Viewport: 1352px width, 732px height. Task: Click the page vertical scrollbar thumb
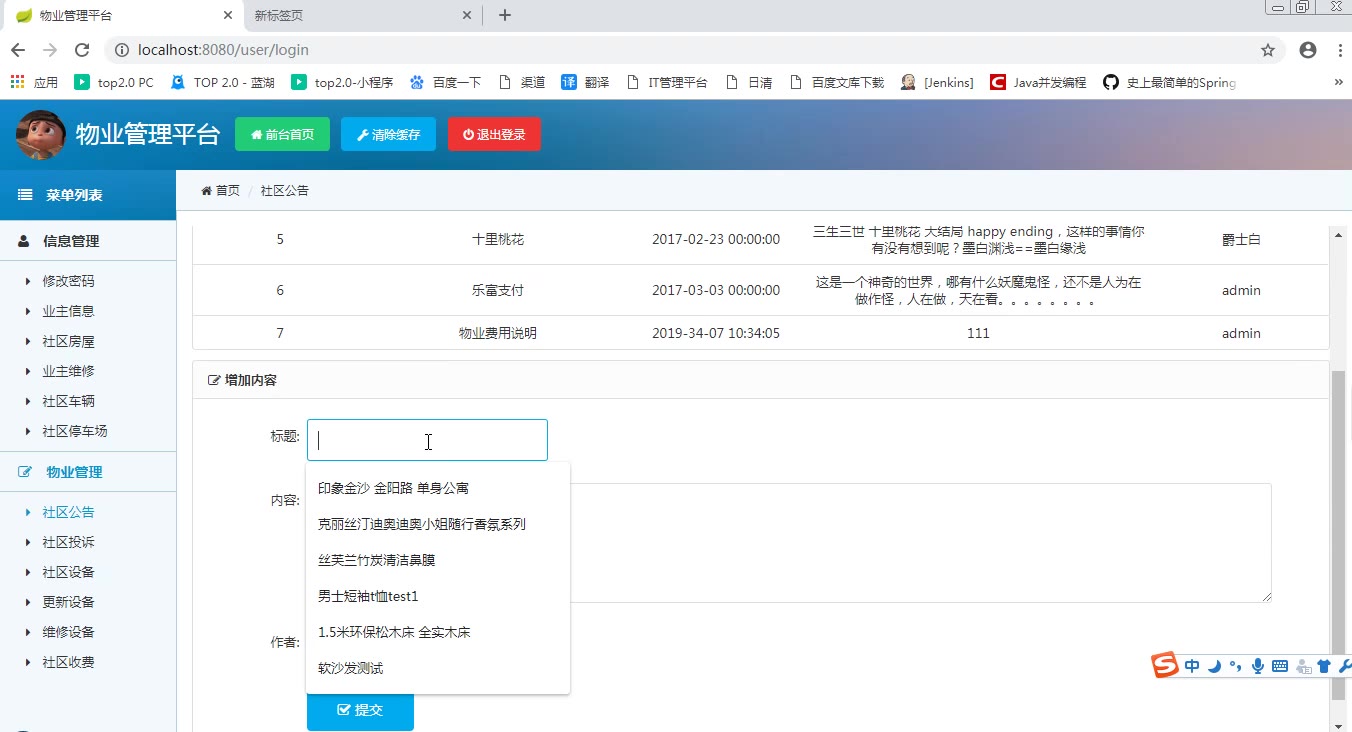(1338, 520)
